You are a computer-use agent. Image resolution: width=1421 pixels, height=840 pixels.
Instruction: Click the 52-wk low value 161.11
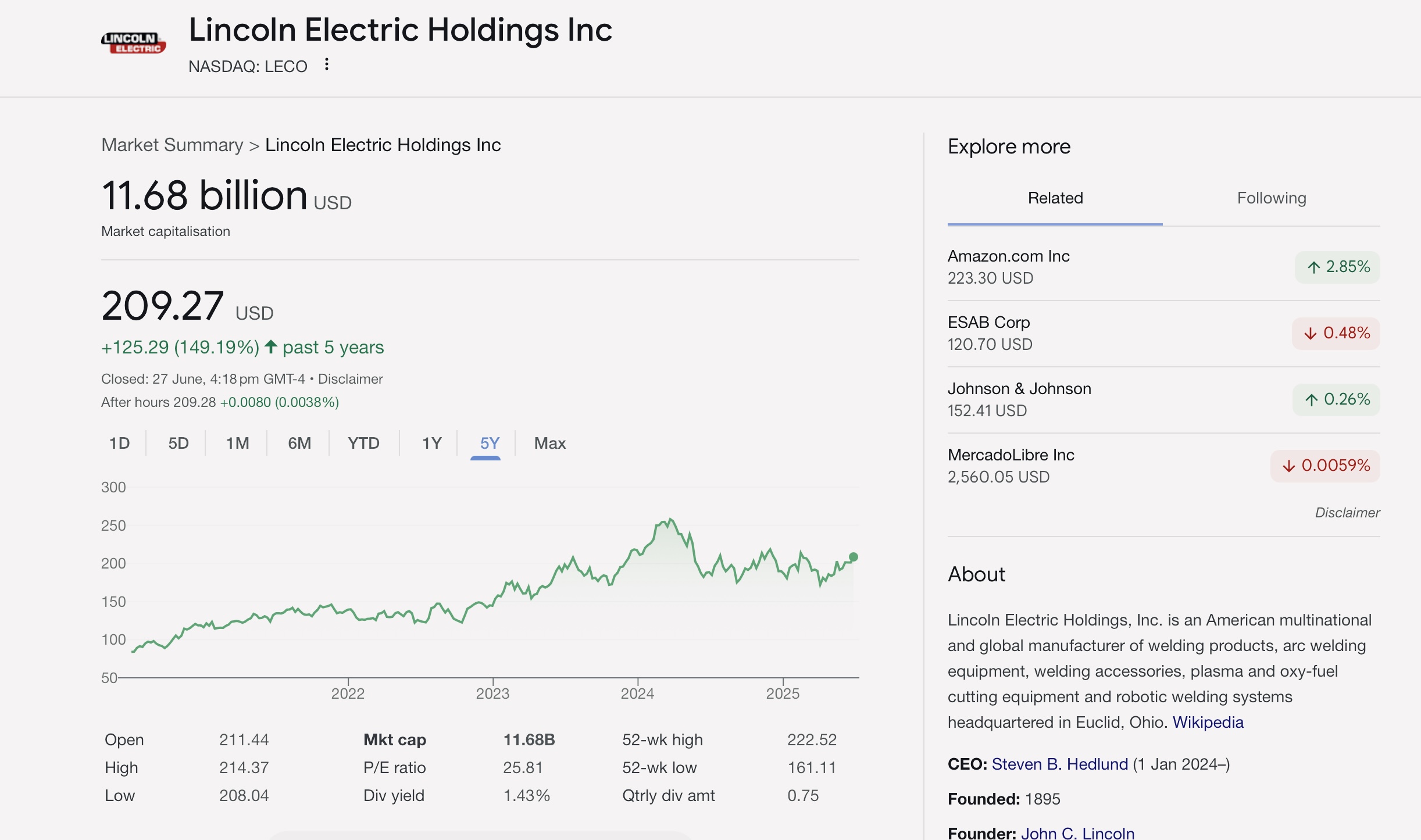(812, 768)
